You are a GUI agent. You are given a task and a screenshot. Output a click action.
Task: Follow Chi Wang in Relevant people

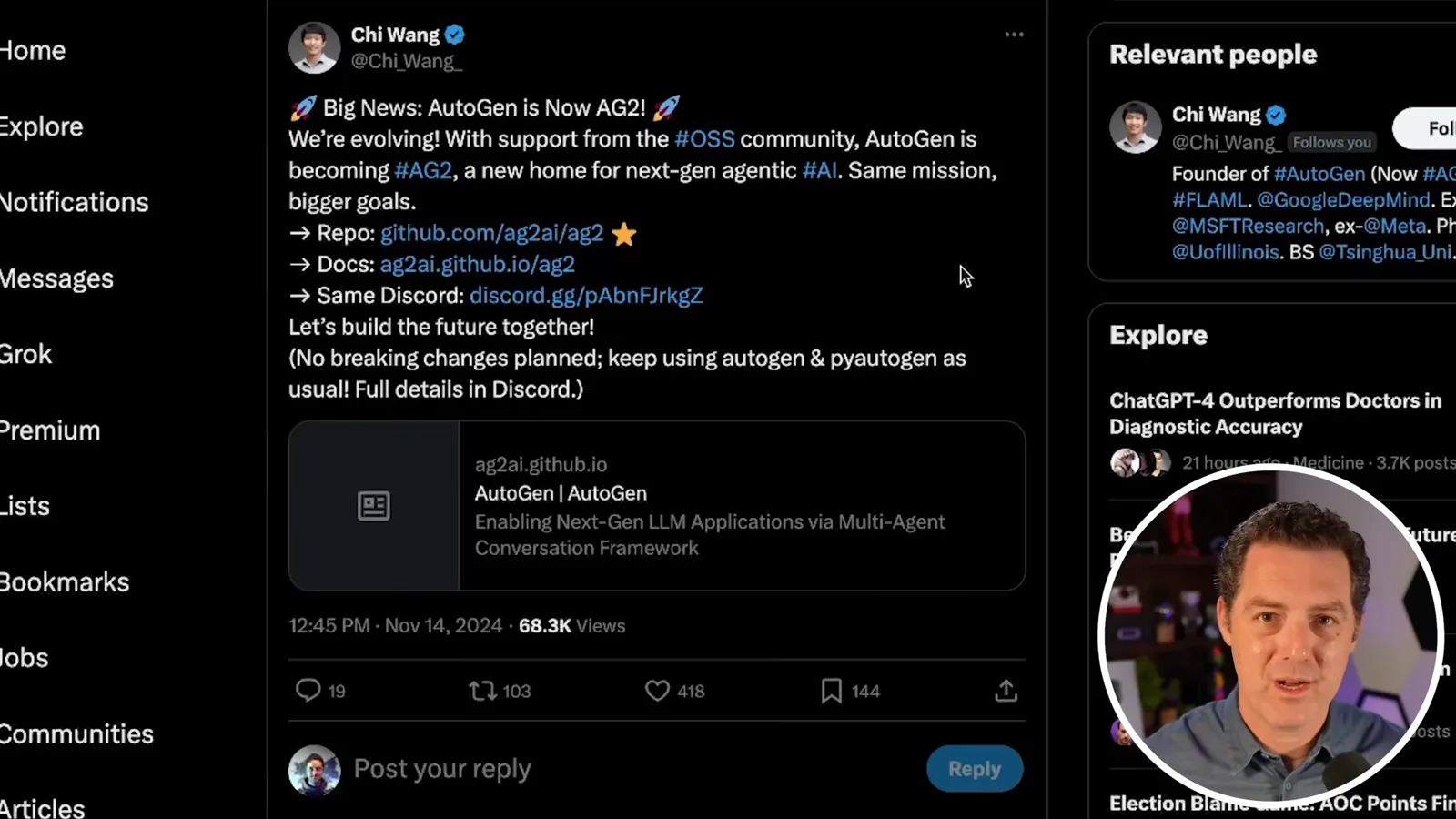point(1426,128)
